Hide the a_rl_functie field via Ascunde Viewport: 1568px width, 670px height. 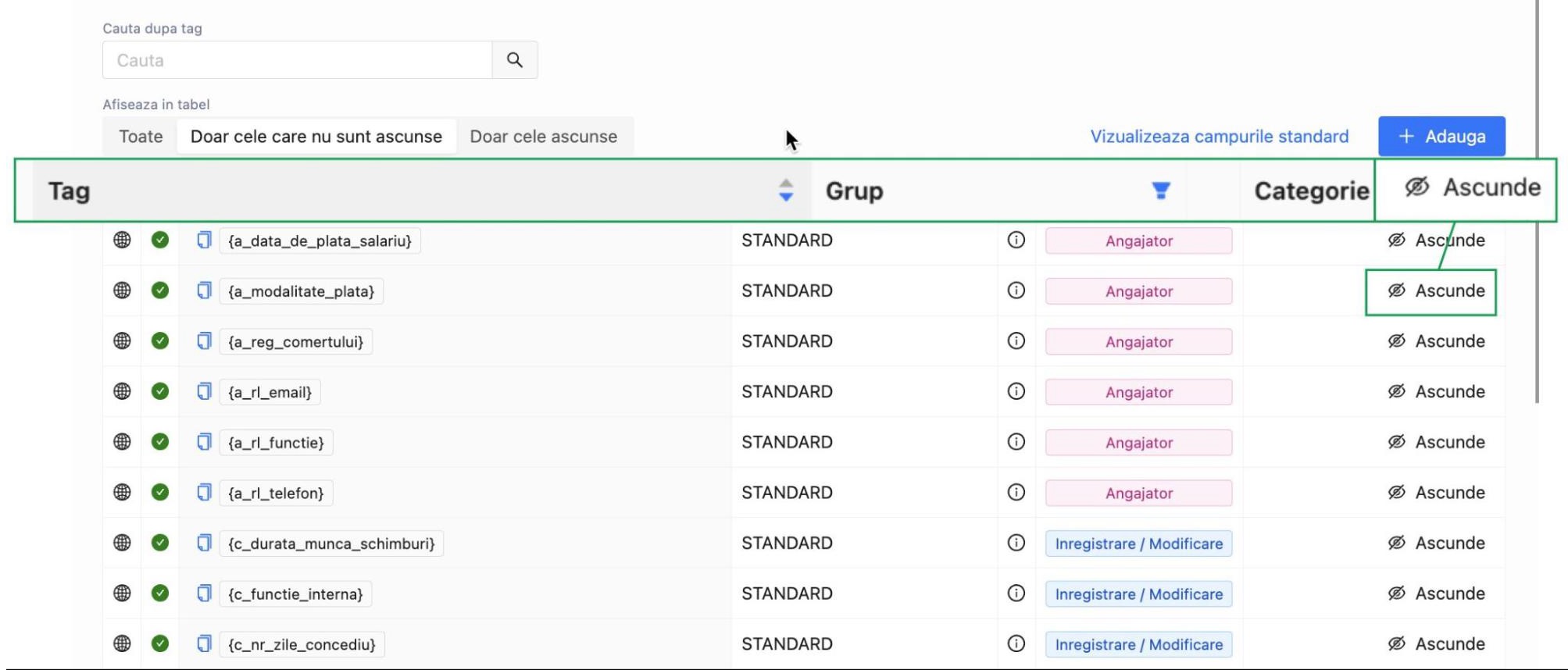[1436, 442]
